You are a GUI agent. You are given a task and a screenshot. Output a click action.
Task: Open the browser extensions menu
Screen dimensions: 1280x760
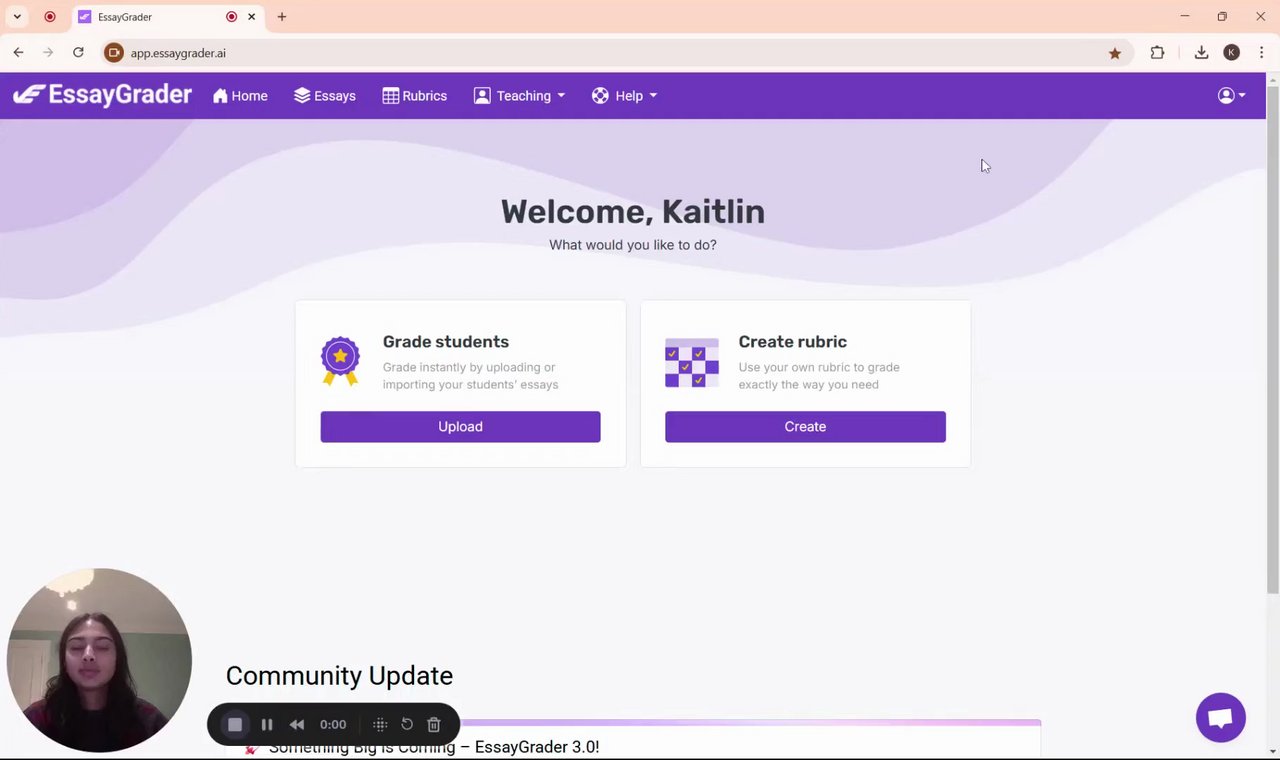(1157, 53)
